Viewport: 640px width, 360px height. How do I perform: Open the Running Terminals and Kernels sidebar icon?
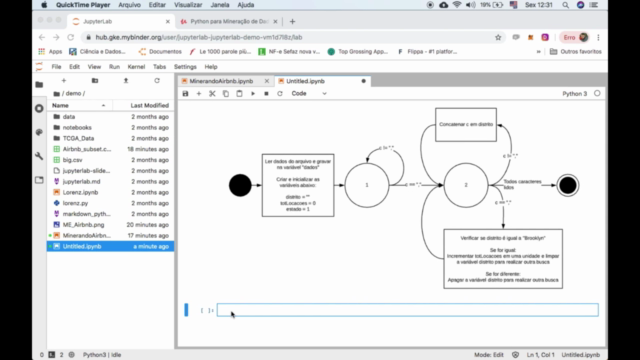click(39, 108)
